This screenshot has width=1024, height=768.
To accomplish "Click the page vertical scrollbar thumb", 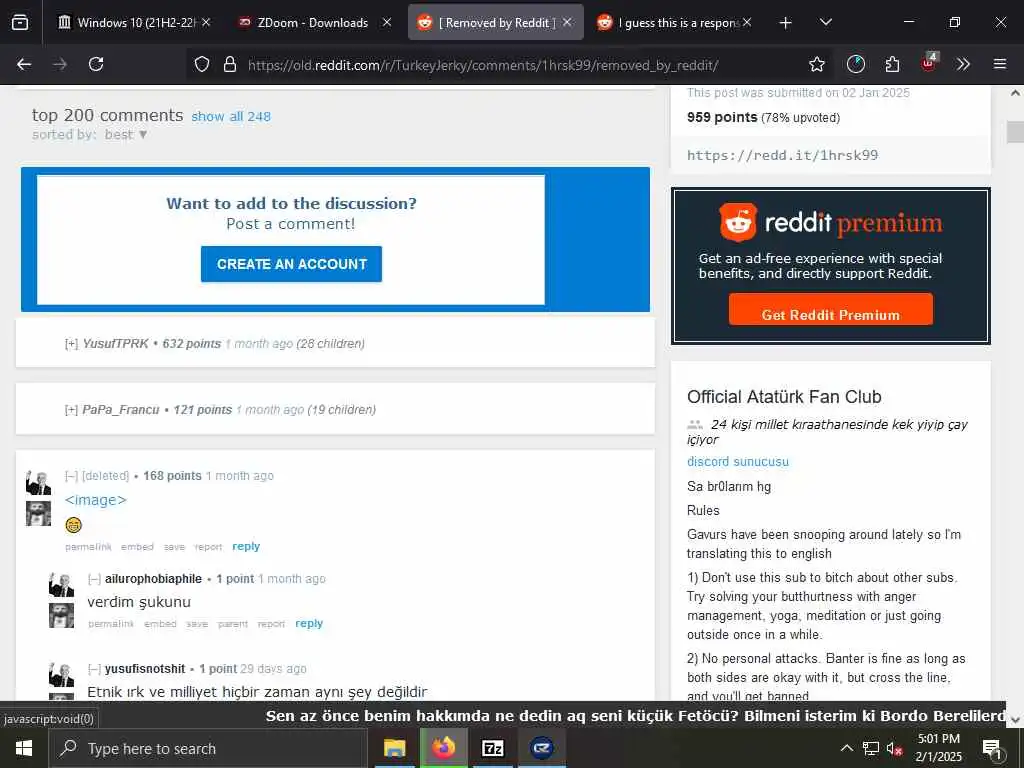I will pos(1015,131).
